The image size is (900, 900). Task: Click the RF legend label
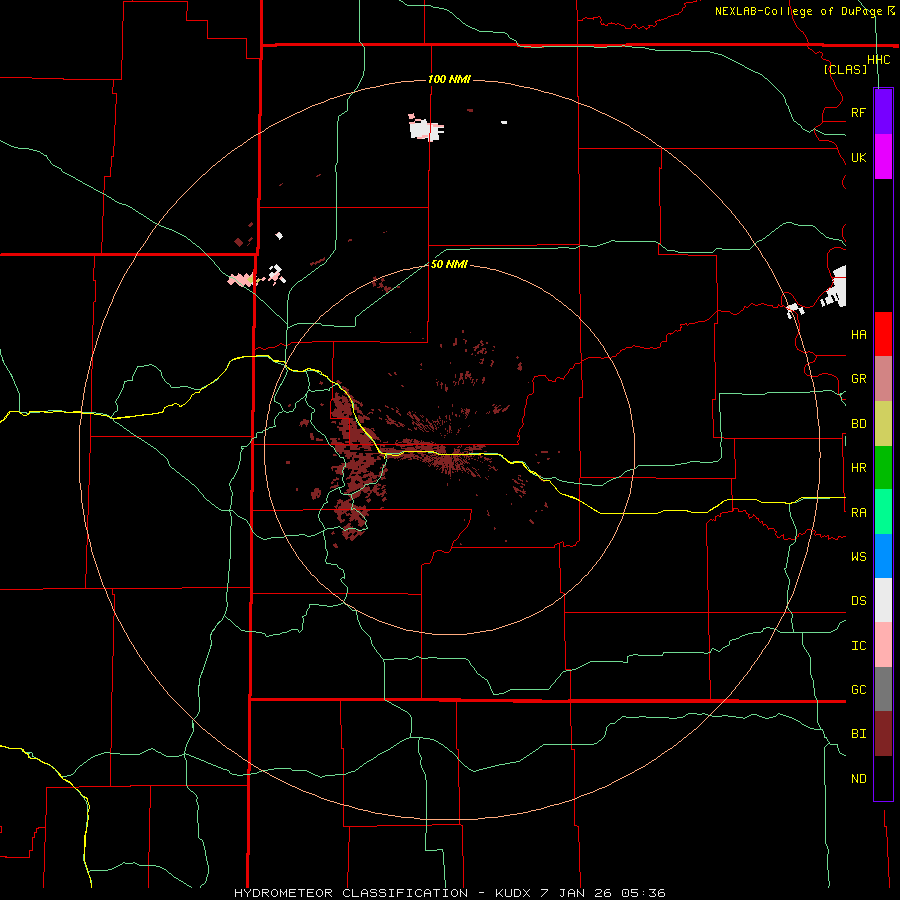pyautogui.click(x=859, y=112)
